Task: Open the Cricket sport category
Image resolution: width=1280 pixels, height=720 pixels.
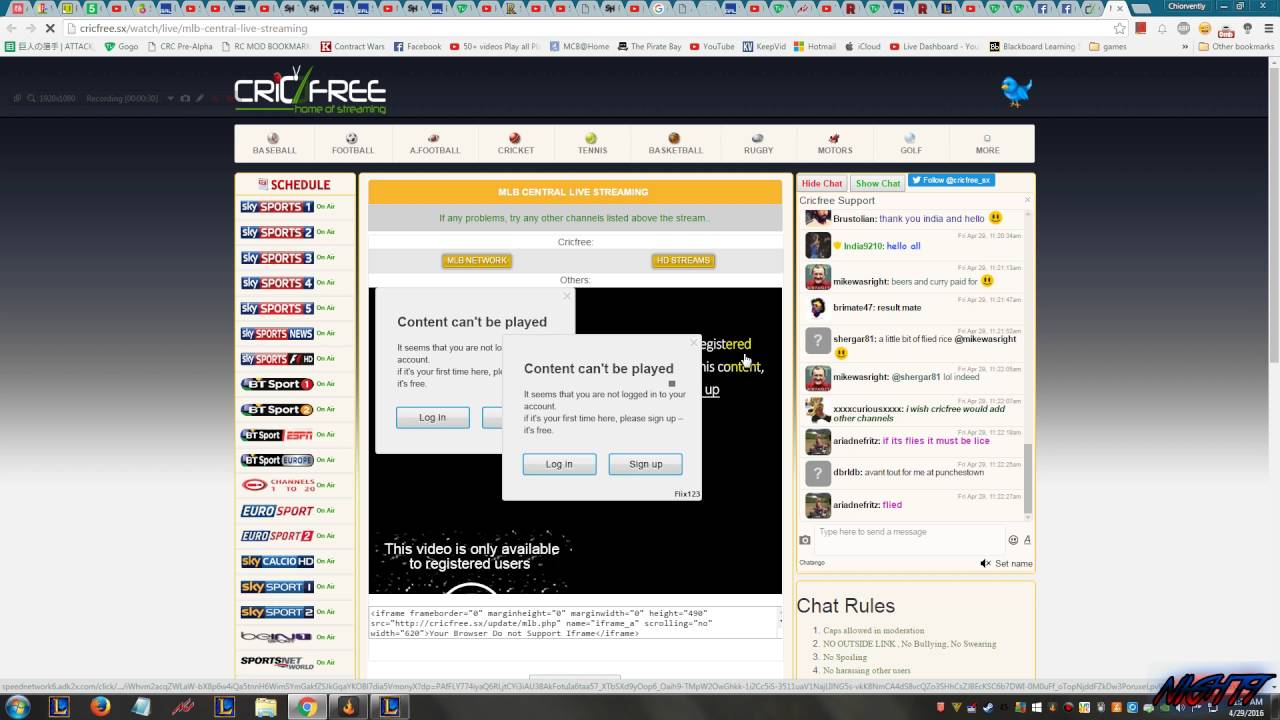Action: [x=515, y=144]
